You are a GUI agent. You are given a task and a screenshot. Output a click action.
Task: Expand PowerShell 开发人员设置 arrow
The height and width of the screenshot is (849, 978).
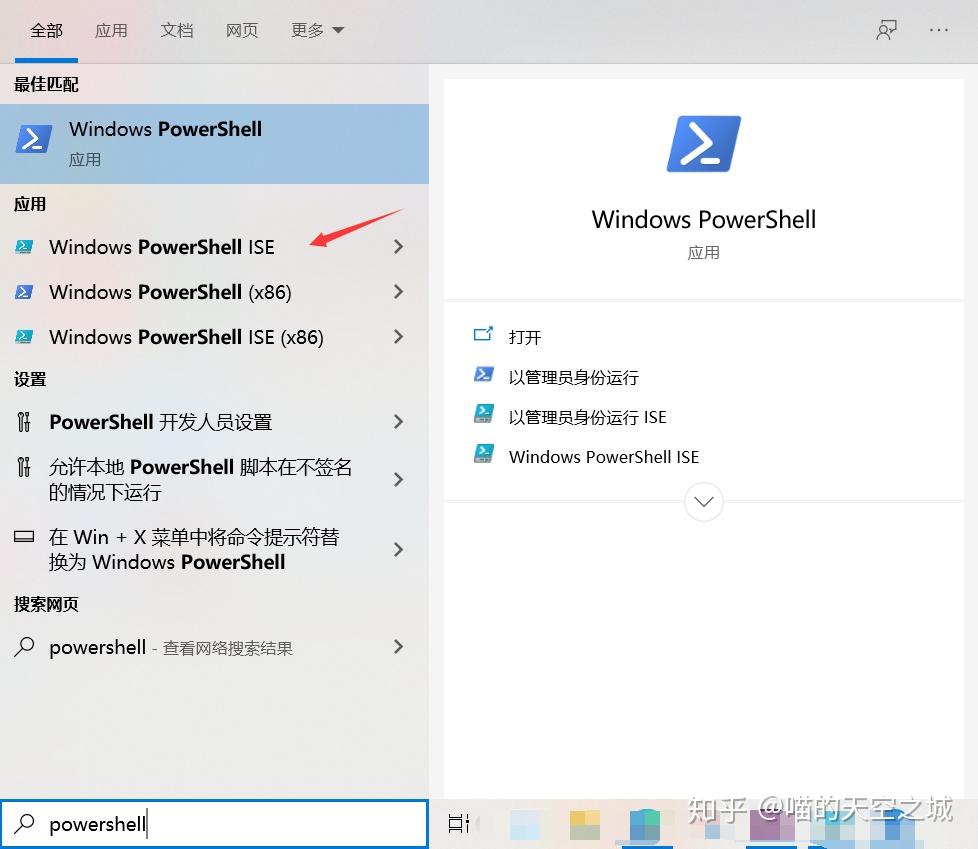click(399, 422)
